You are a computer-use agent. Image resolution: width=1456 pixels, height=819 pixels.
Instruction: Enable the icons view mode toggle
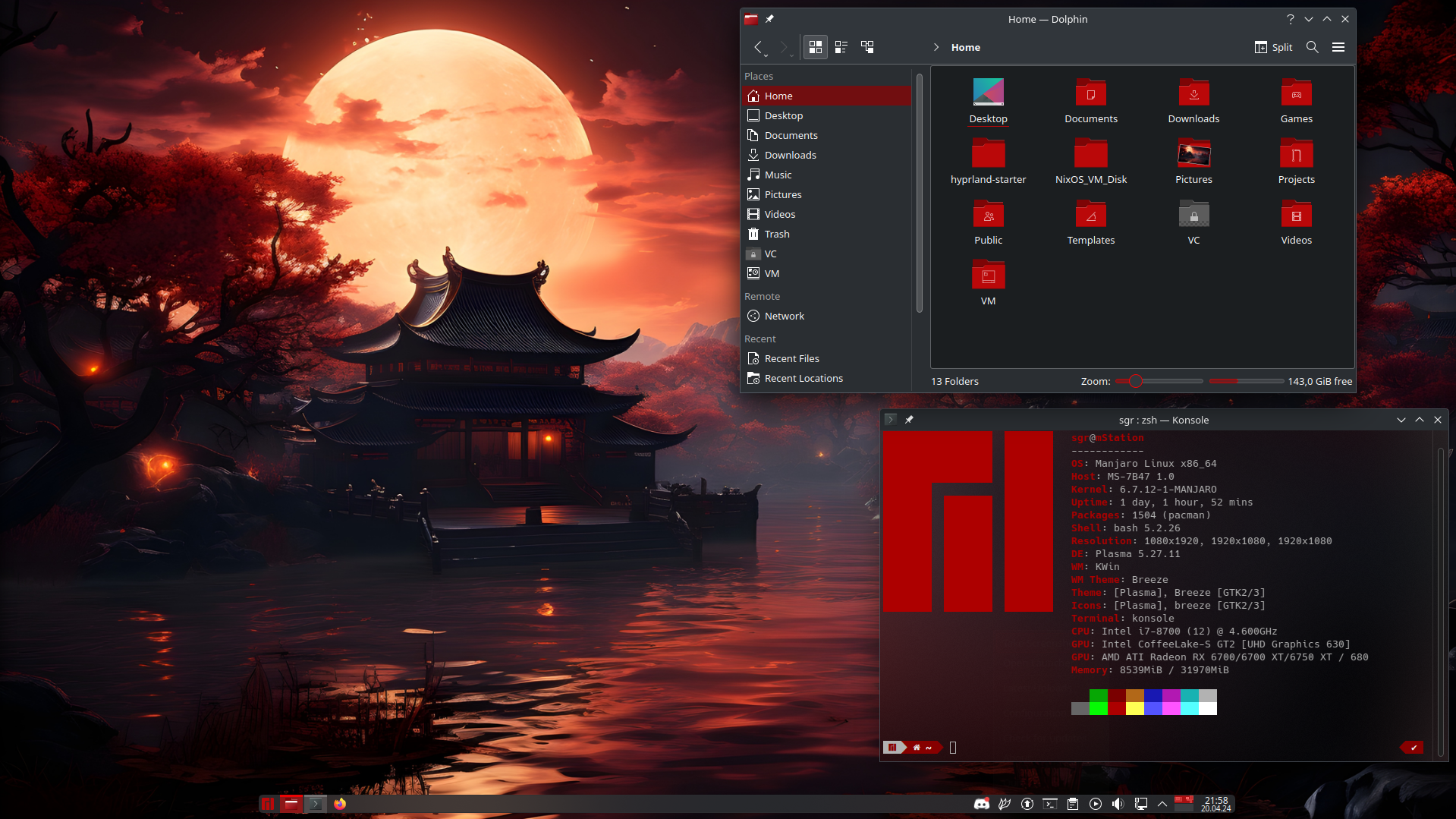coord(816,46)
